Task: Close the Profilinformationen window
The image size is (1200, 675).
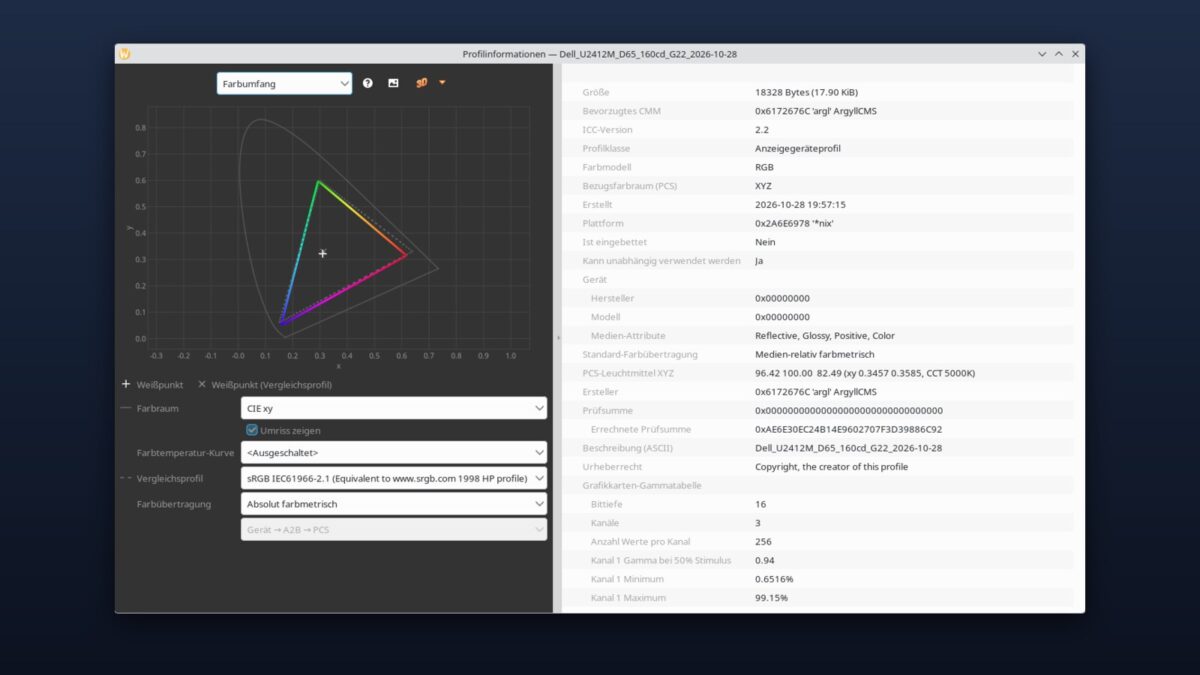Action: coord(1076,53)
